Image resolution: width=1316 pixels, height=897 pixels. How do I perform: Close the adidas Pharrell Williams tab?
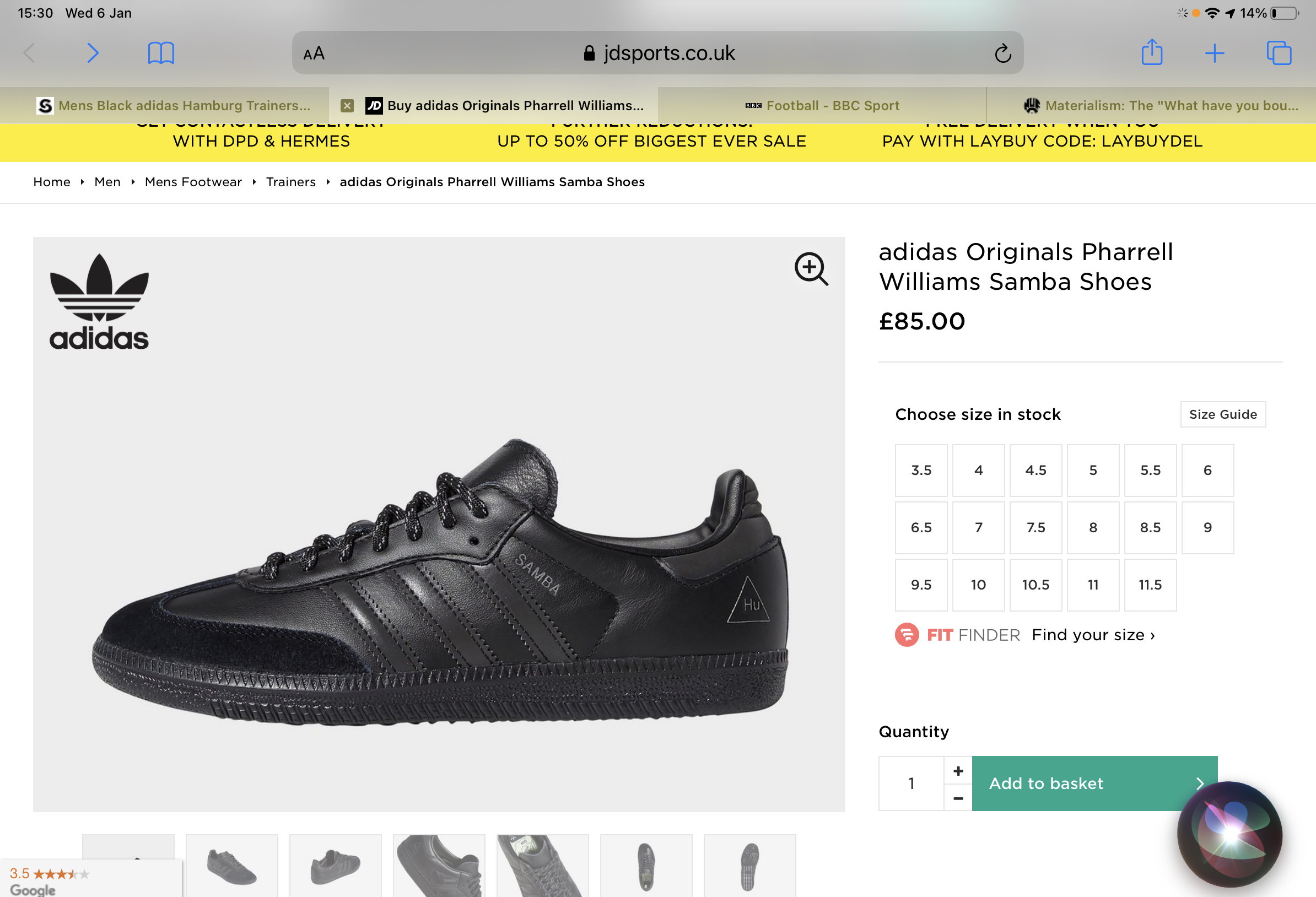[x=347, y=106]
